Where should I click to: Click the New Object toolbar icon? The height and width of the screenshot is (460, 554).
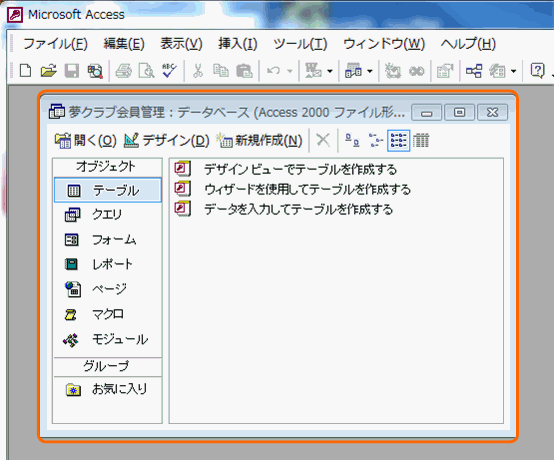pos(497,71)
